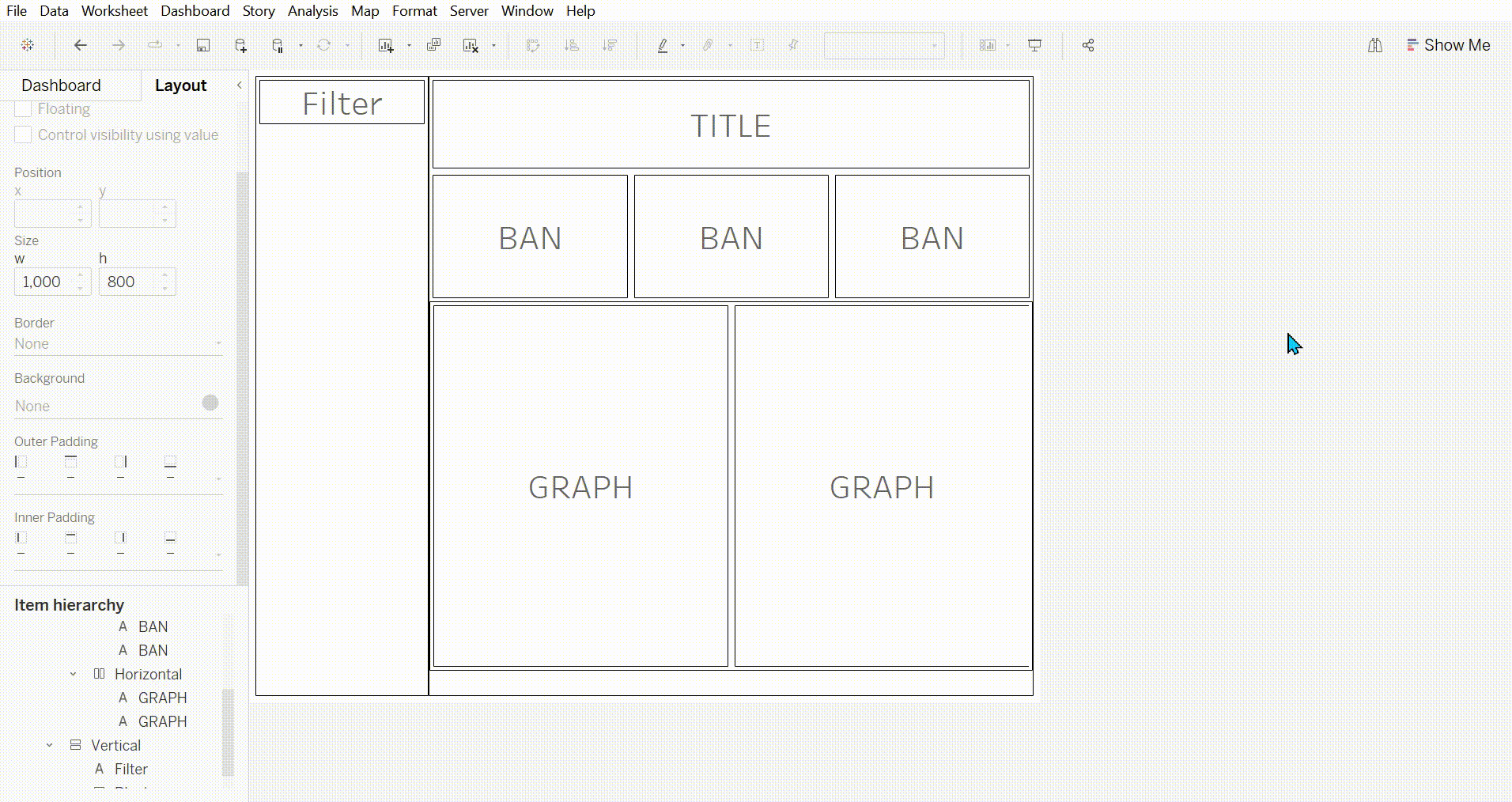The width and height of the screenshot is (1512, 802).
Task: Click the outer padding left-side icon
Action: [21, 461]
